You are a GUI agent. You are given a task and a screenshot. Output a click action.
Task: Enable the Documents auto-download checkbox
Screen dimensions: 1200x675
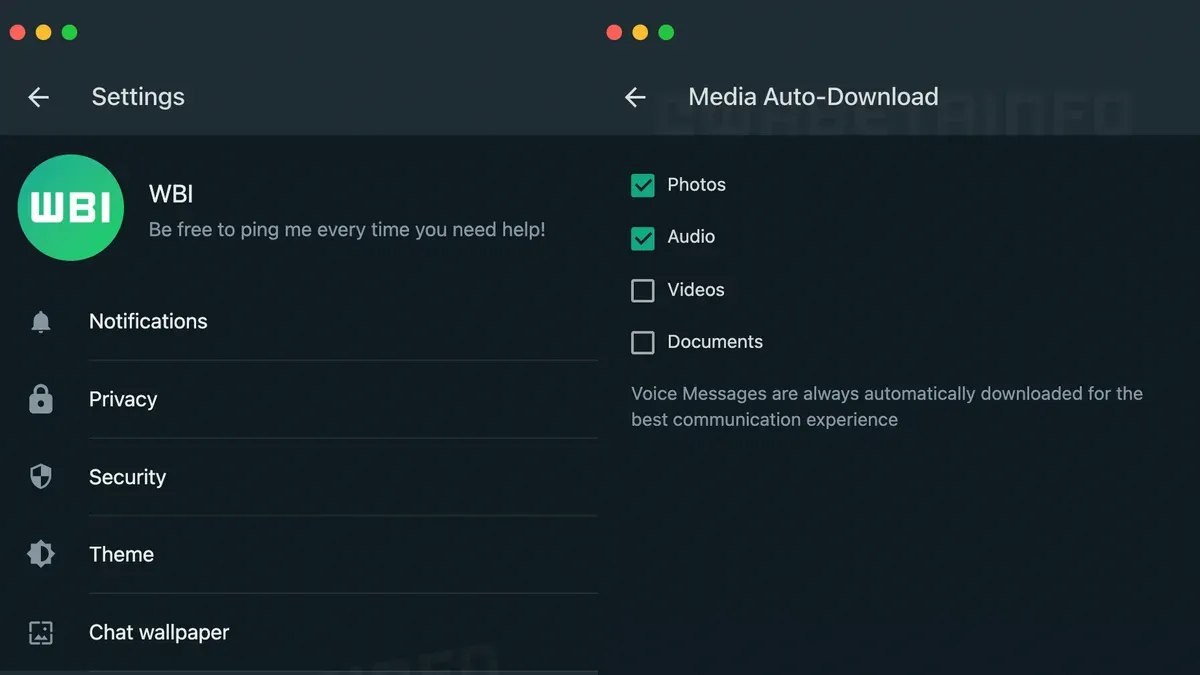coord(643,342)
